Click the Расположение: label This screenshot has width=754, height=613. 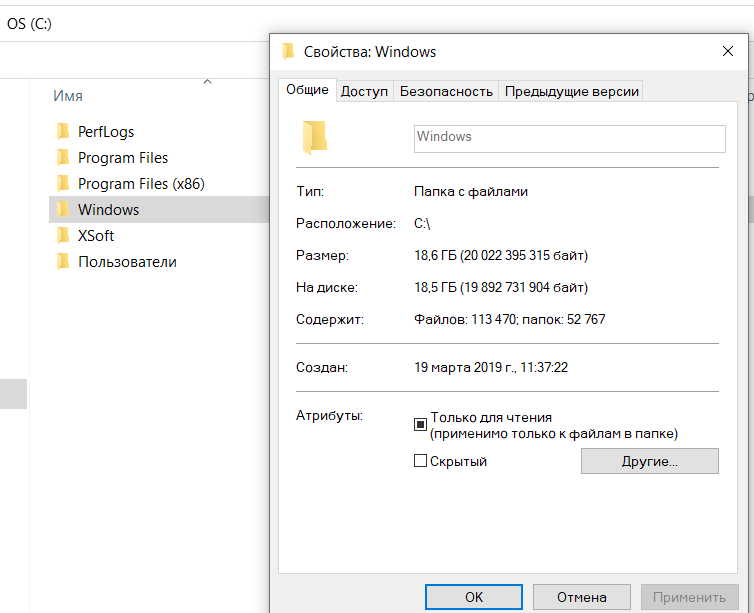point(346,224)
